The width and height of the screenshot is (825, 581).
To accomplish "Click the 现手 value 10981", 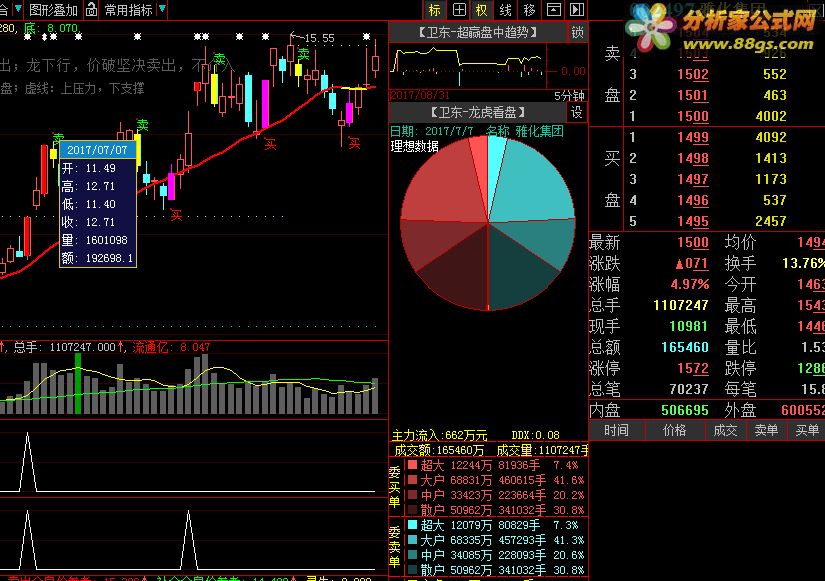I will coord(689,326).
